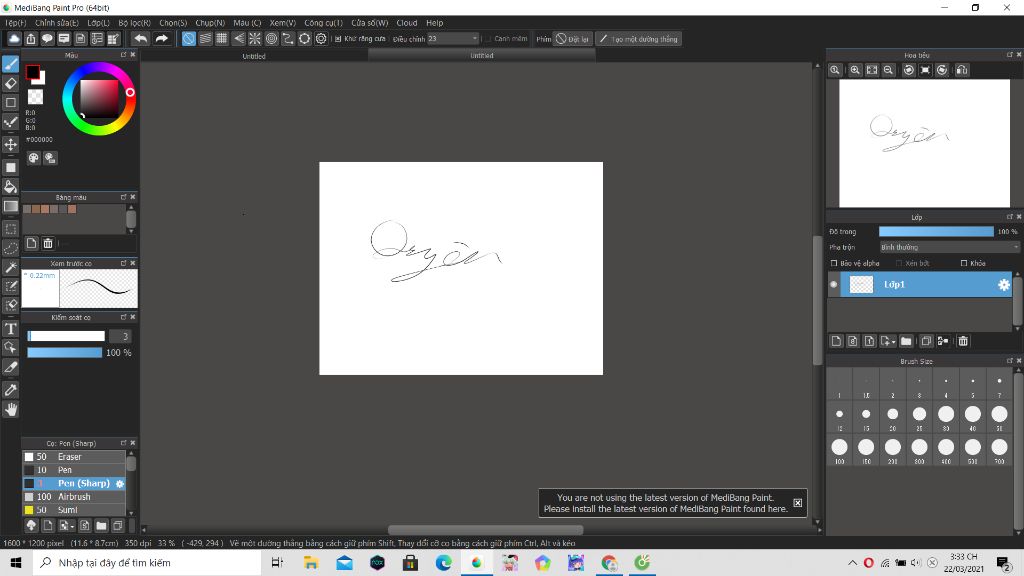Enable Bảo vệ alpha checkbox
Screen dimensions: 1024x576
point(834,263)
